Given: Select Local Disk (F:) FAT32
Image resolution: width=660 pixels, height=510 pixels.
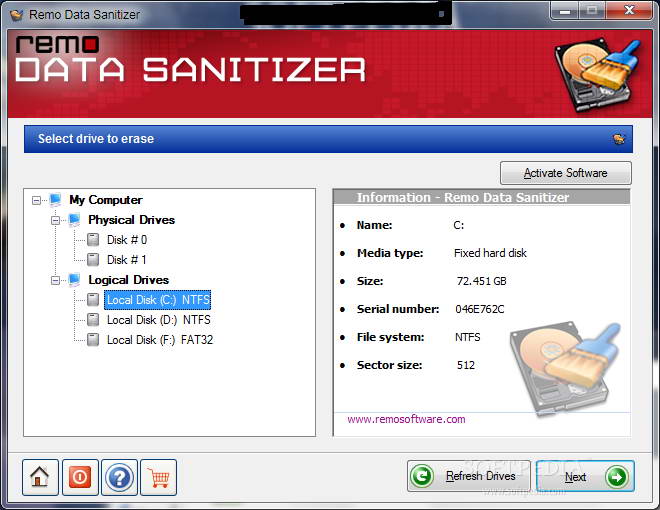Looking at the screenshot, I should [x=160, y=340].
